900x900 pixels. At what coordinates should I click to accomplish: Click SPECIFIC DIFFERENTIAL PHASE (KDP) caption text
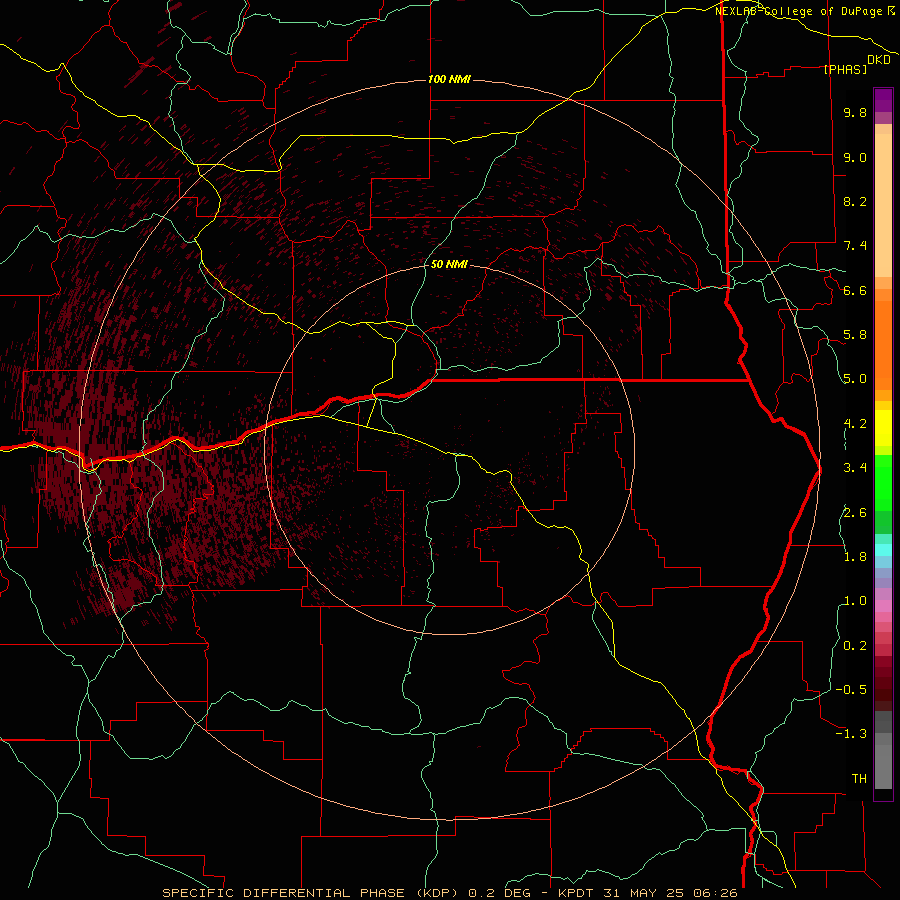(312, 893)
